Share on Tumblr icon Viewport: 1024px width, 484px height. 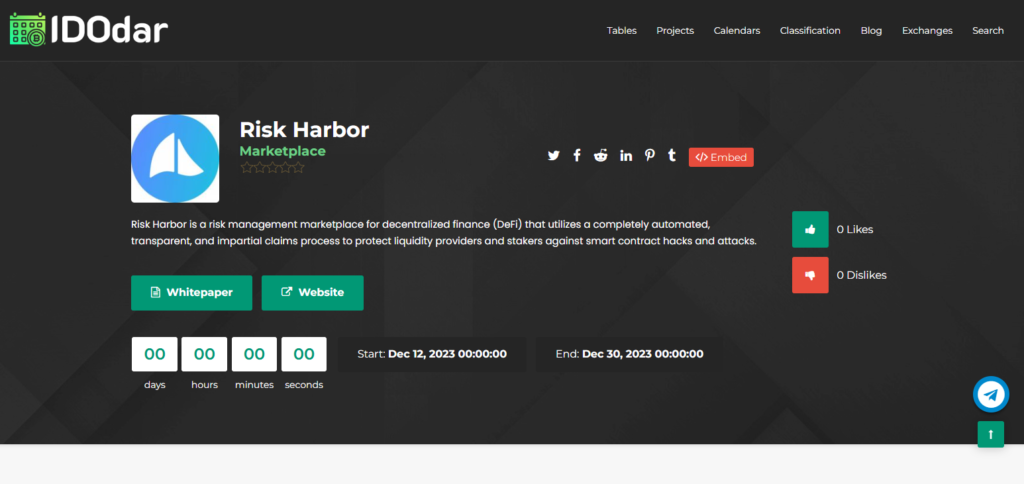click(672, 155)
